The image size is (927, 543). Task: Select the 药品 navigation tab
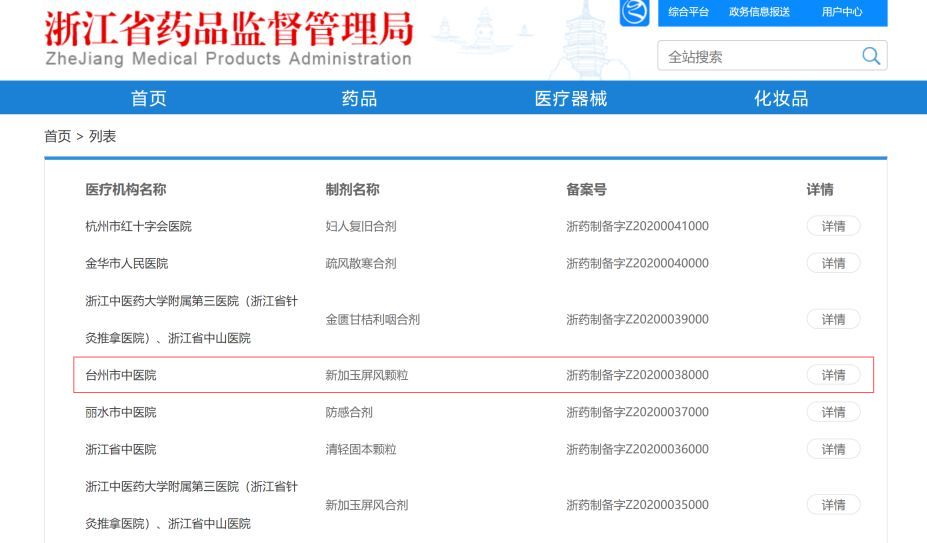(x=359, y=98)
